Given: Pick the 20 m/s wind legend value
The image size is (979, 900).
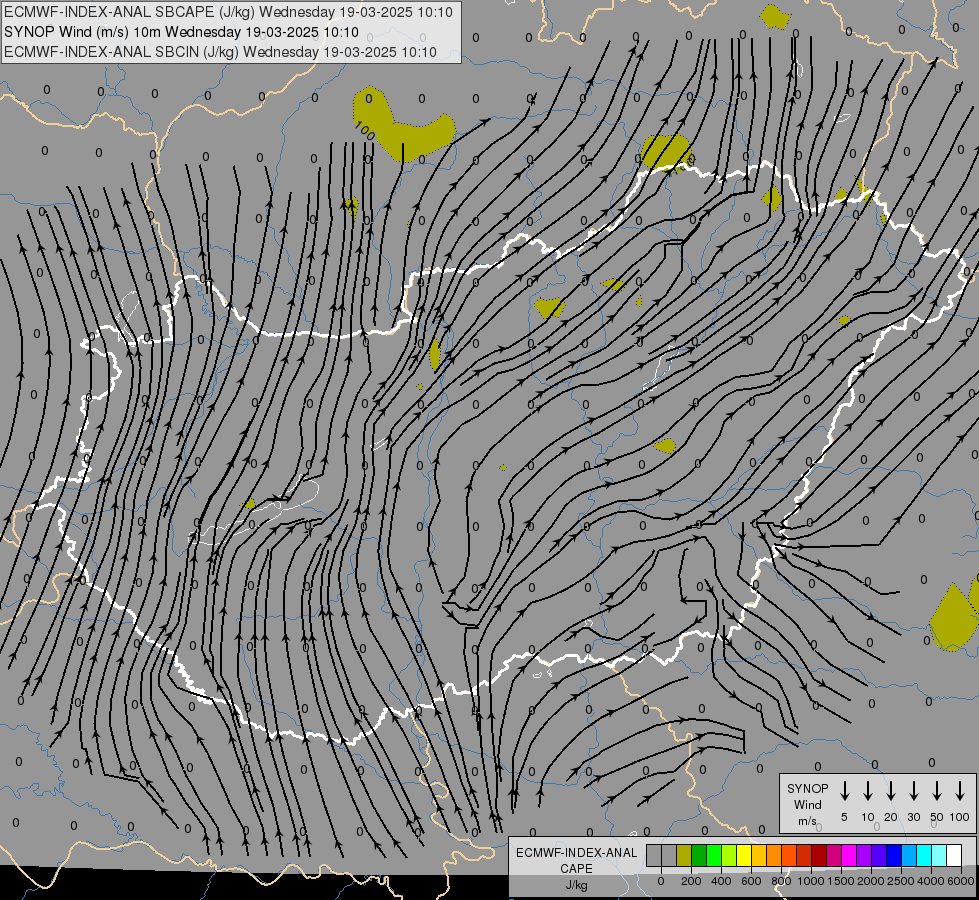Looking at the screenshot, I should [890, 817].
